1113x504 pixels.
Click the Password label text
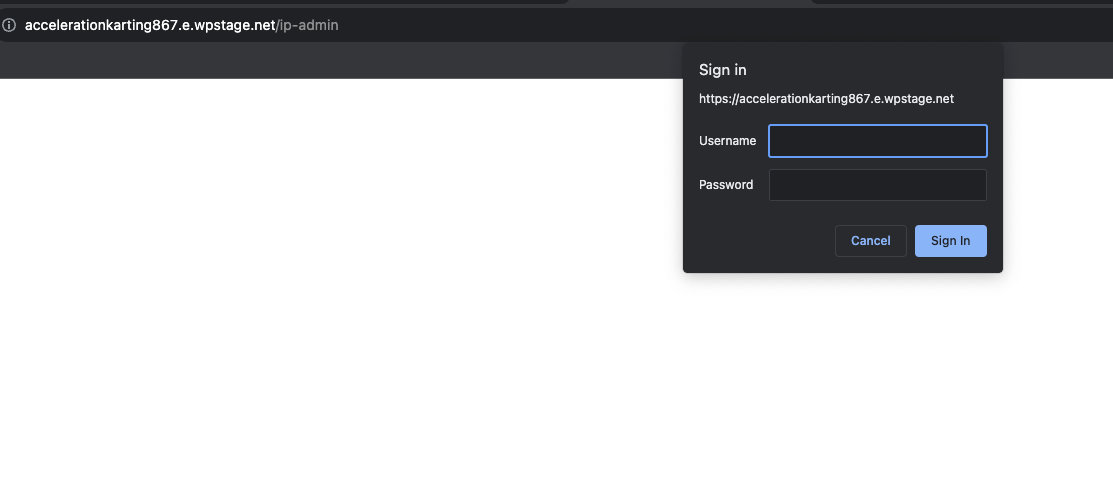click(726, 185)
